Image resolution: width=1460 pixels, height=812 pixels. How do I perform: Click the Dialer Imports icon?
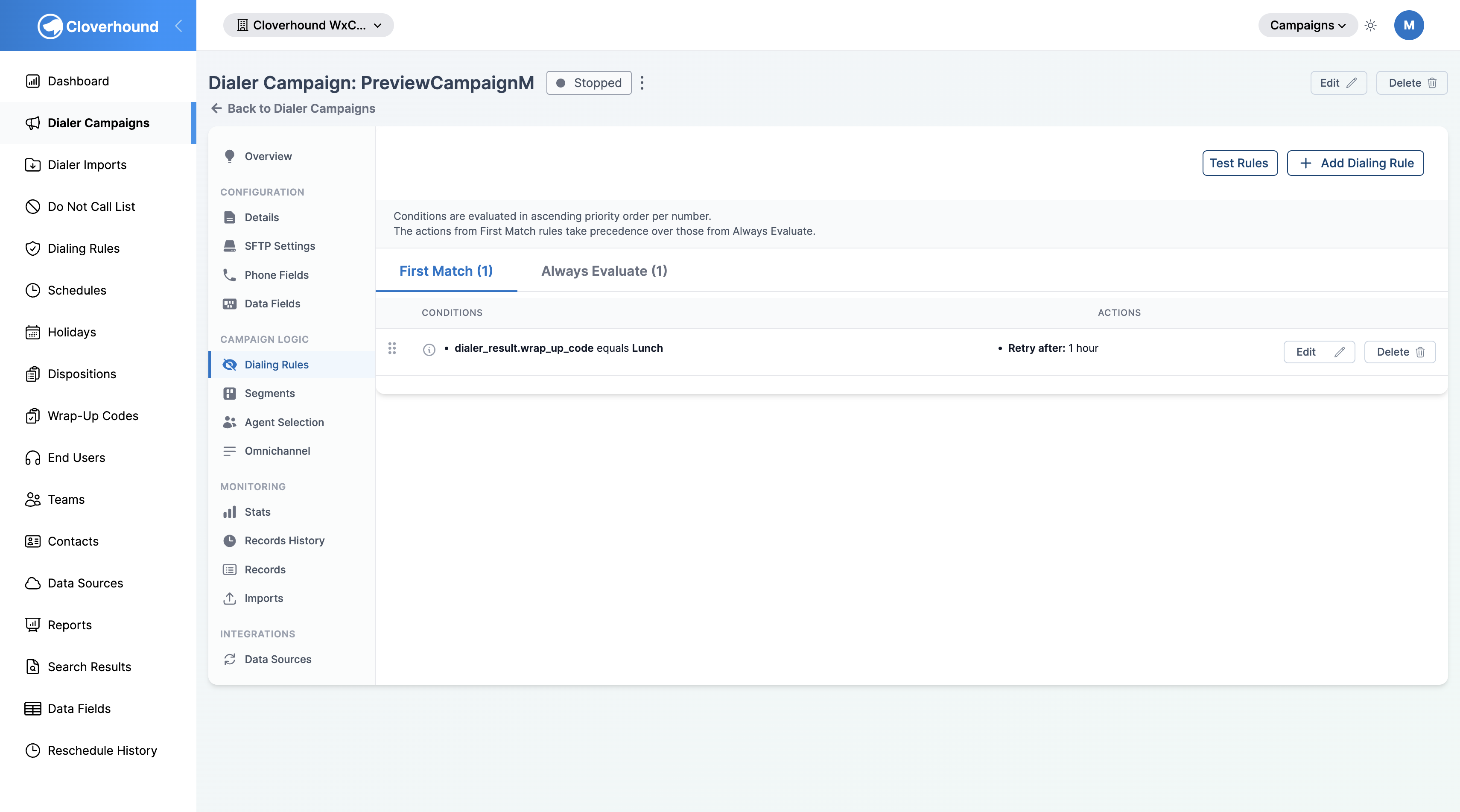pos(33,165)
